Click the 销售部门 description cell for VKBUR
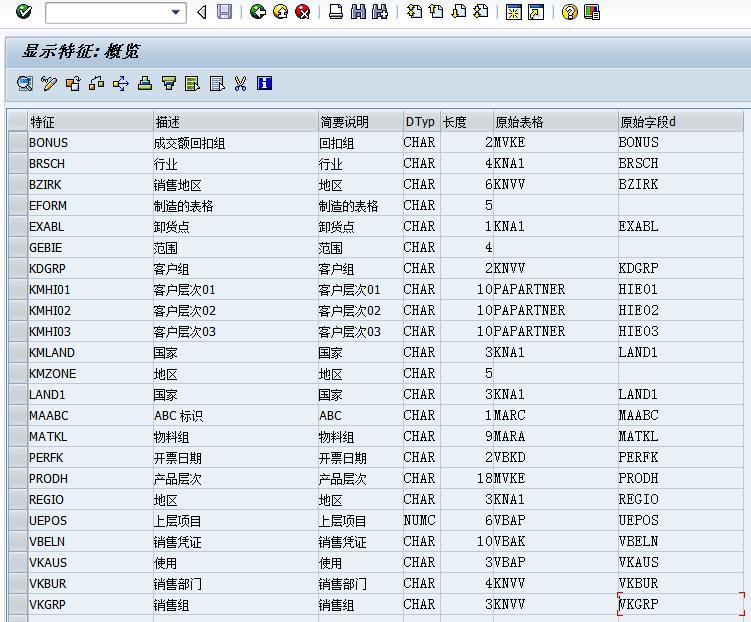This screenshot has width=751, height=622. click(235, 584)
